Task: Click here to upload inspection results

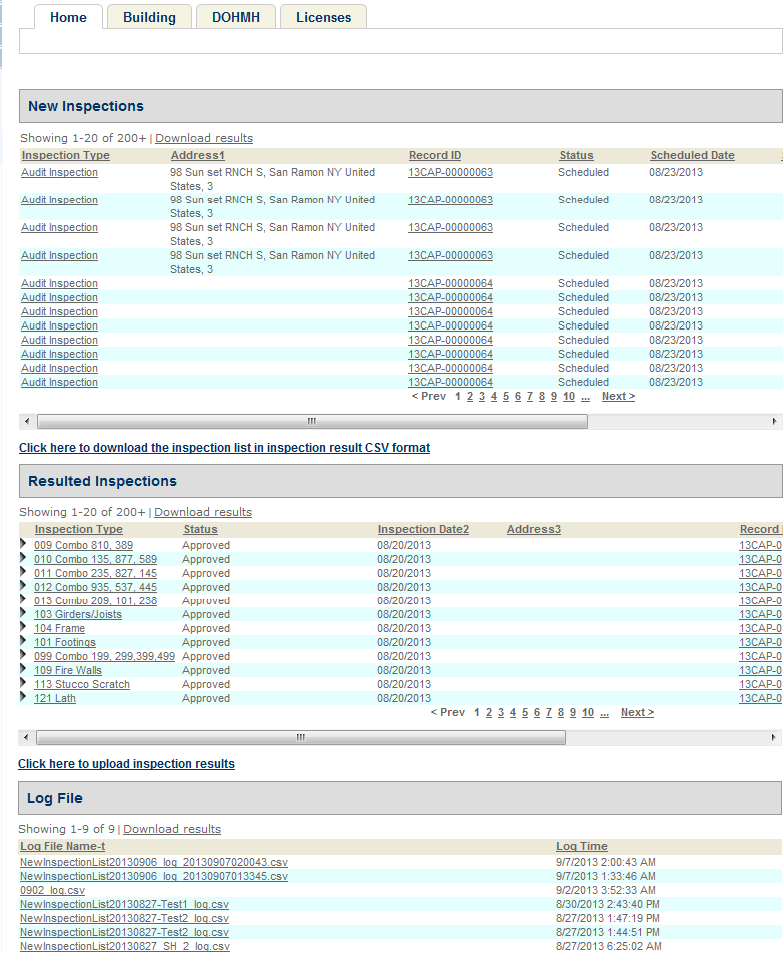Action: tap(126, 764)
